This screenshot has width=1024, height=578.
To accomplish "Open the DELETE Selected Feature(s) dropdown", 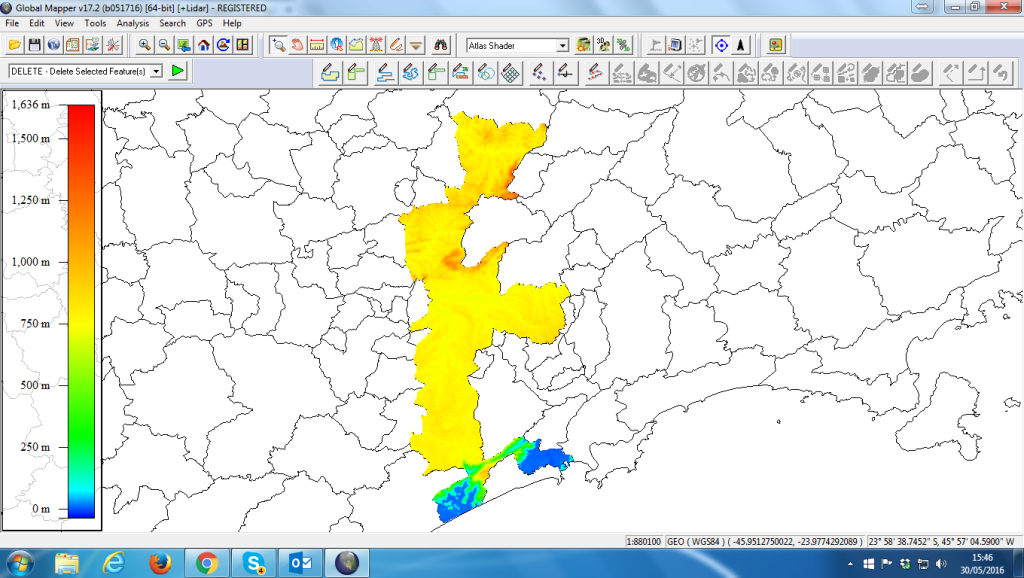I will (155, 71).
